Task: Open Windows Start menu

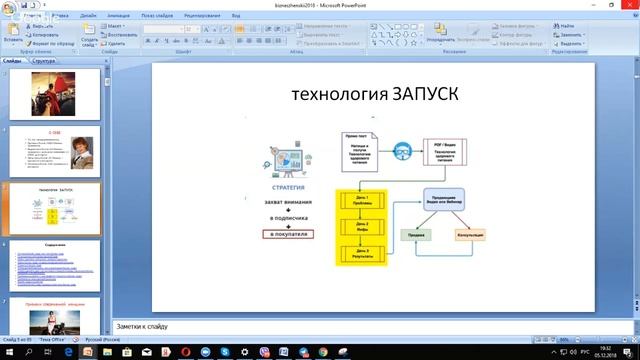Action: (x=9, y=352)
